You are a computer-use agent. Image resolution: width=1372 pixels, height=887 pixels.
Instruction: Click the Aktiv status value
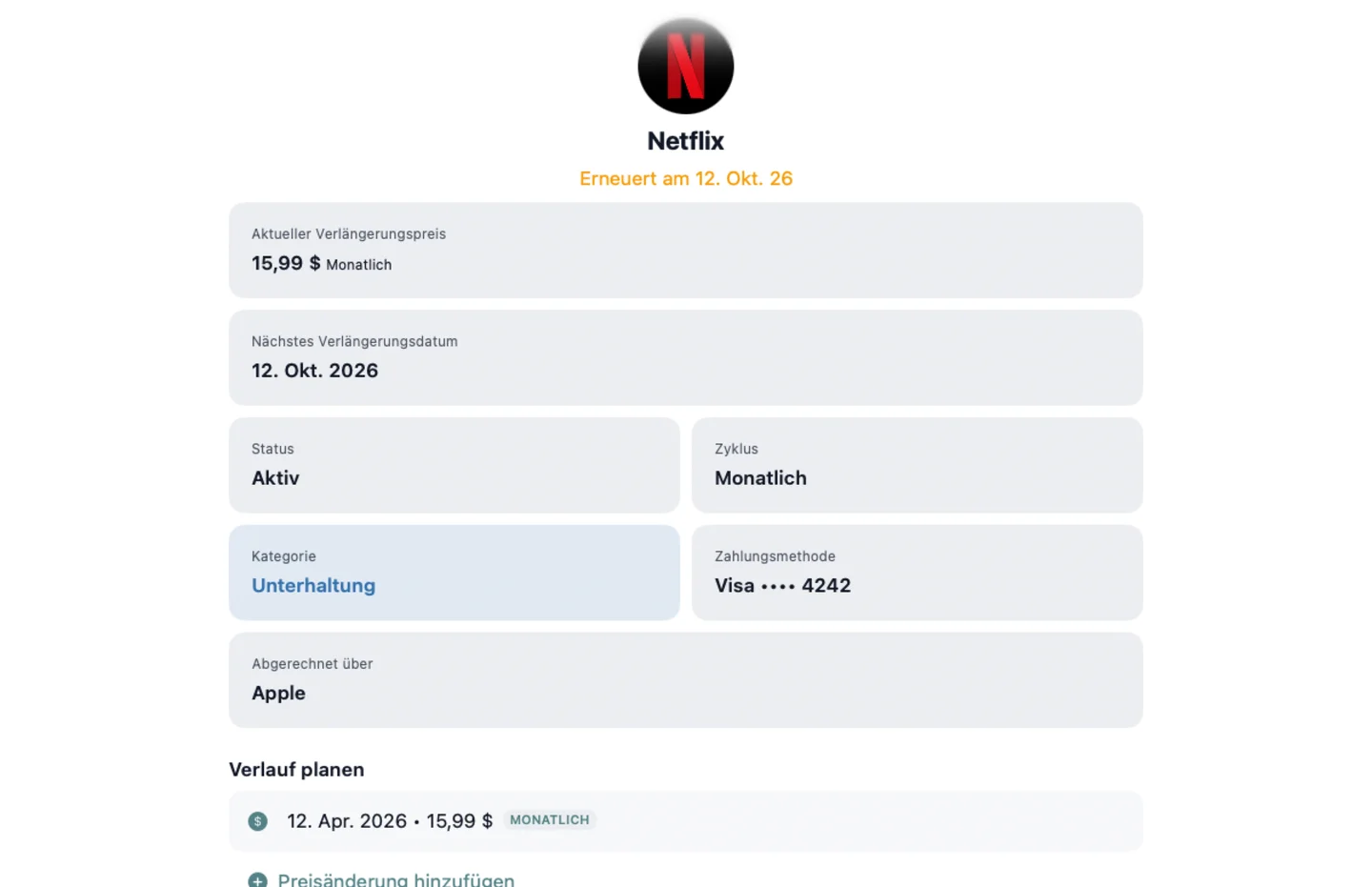(x=275, y=477)
